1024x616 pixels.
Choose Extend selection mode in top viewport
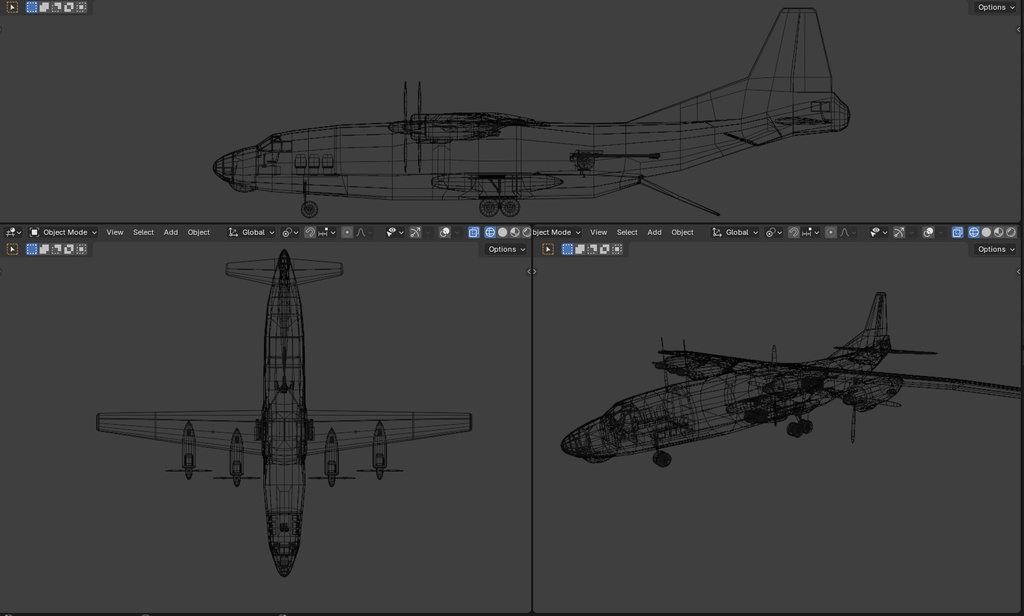coord(44,7)
